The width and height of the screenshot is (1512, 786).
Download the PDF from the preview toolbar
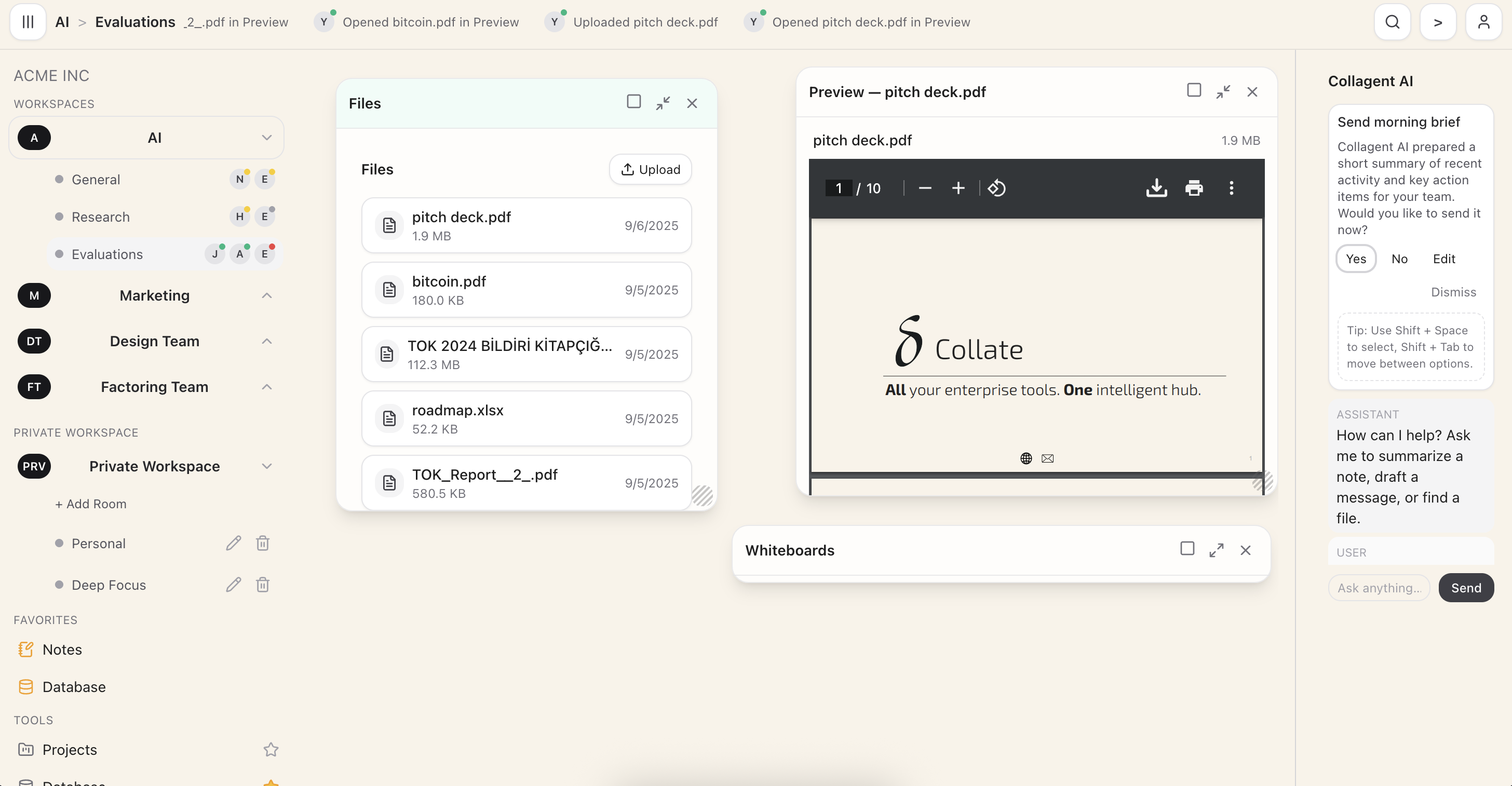point(1156,188)
